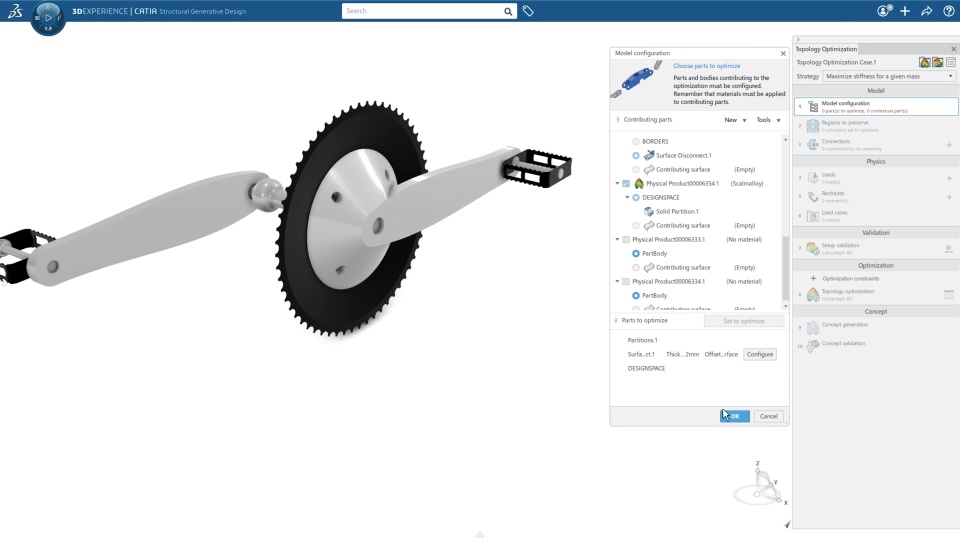Select Concept generation step
The image size is (960, 540).
[876, 328]
